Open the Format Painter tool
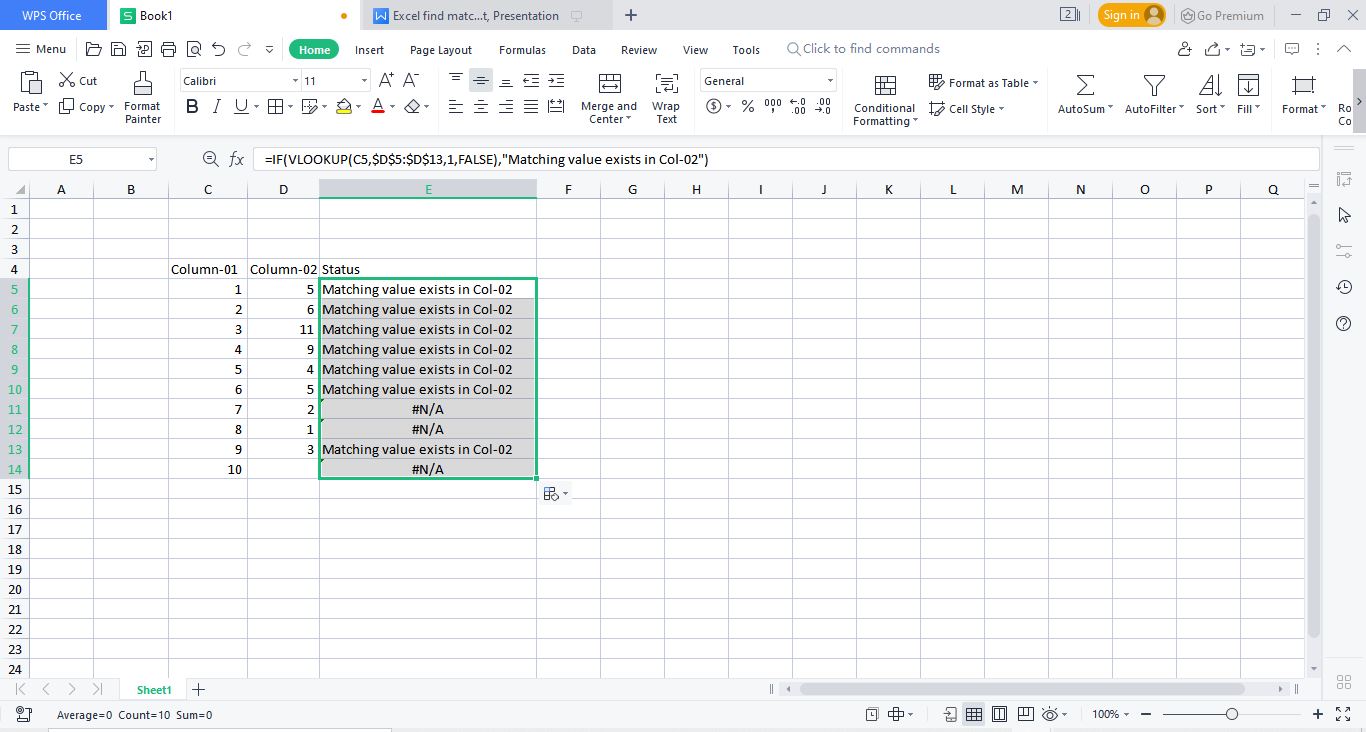This screenshot has width=1366, height=732. click(x=142, y=97)
